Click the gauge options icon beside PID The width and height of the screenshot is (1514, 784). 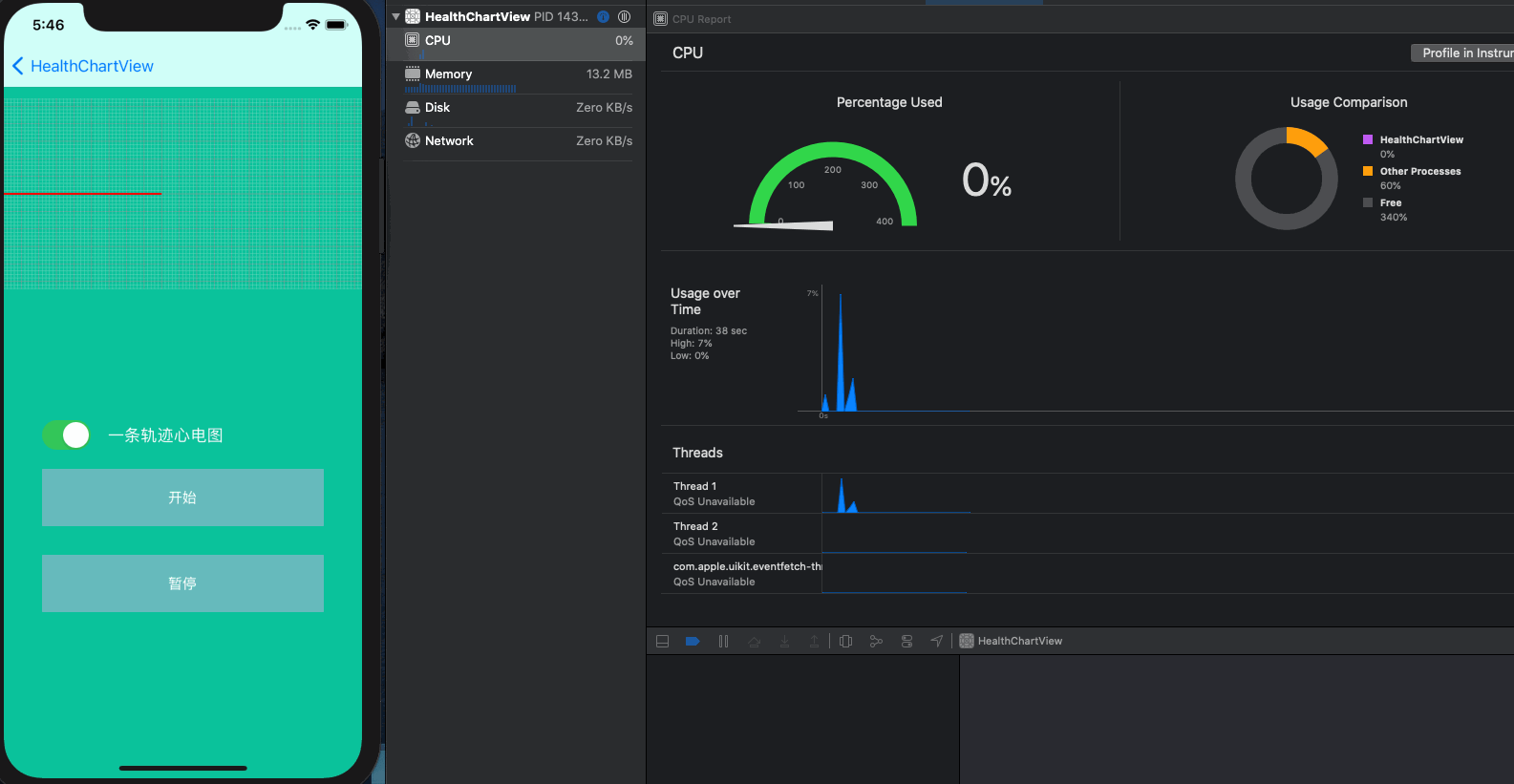click(624, 16)
